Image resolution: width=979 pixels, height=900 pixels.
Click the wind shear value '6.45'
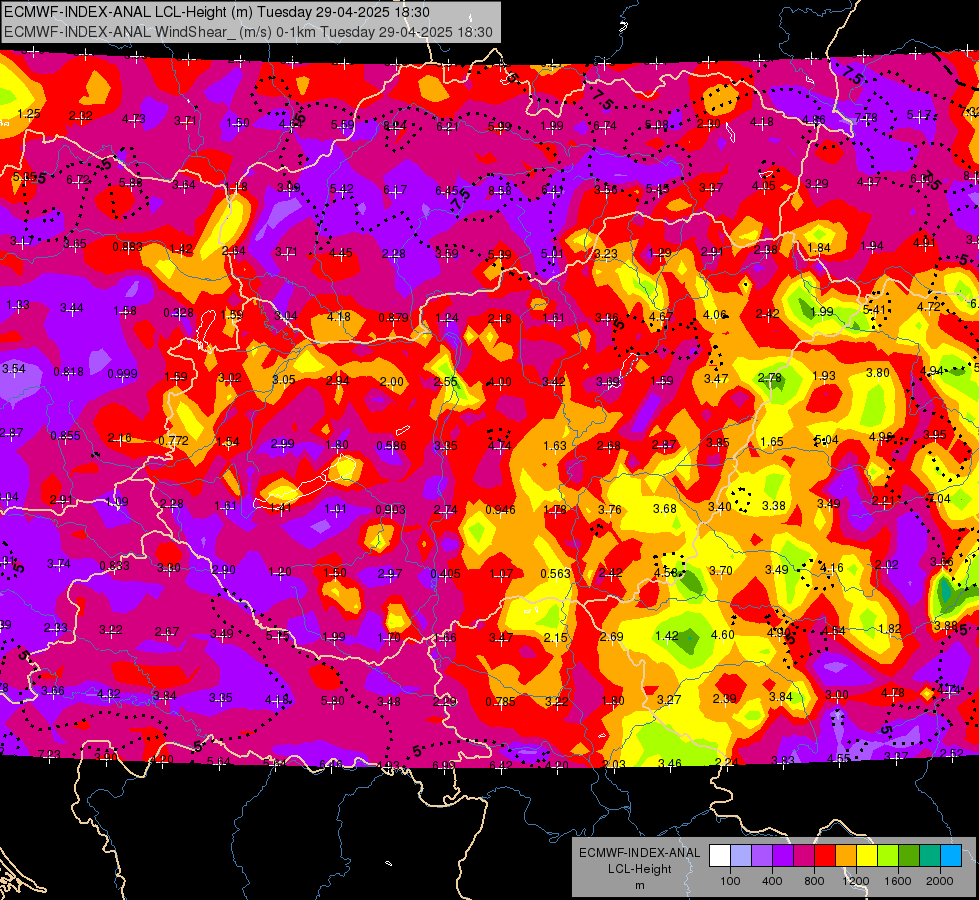pyautogui.click(x=446, y=190)
